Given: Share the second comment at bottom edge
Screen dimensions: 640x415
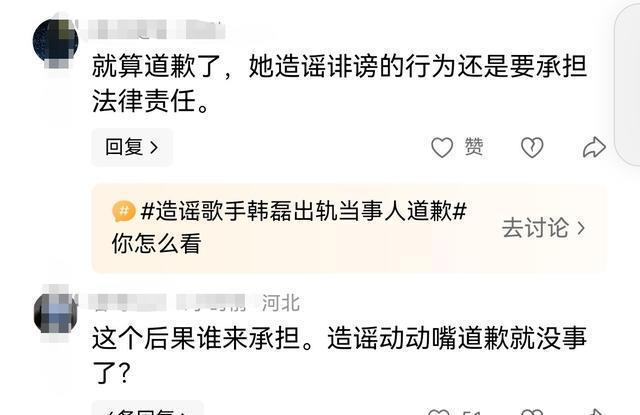Looking at the screenshot, I should coord(594,411).
